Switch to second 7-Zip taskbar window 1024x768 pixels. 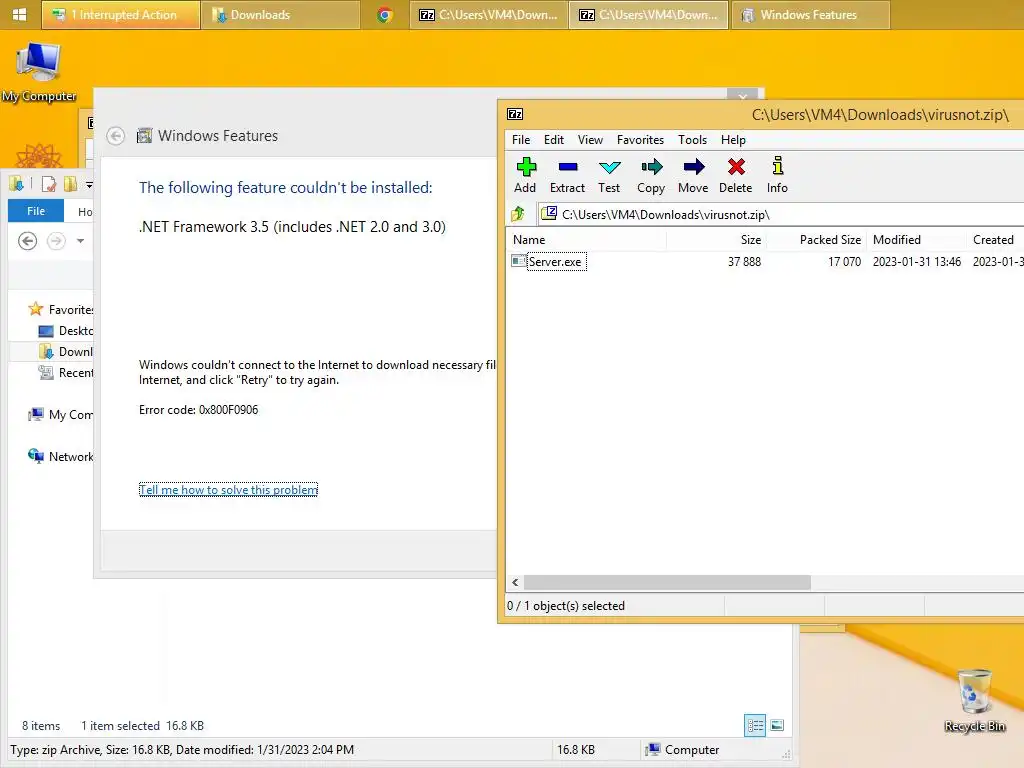point(649,15)
